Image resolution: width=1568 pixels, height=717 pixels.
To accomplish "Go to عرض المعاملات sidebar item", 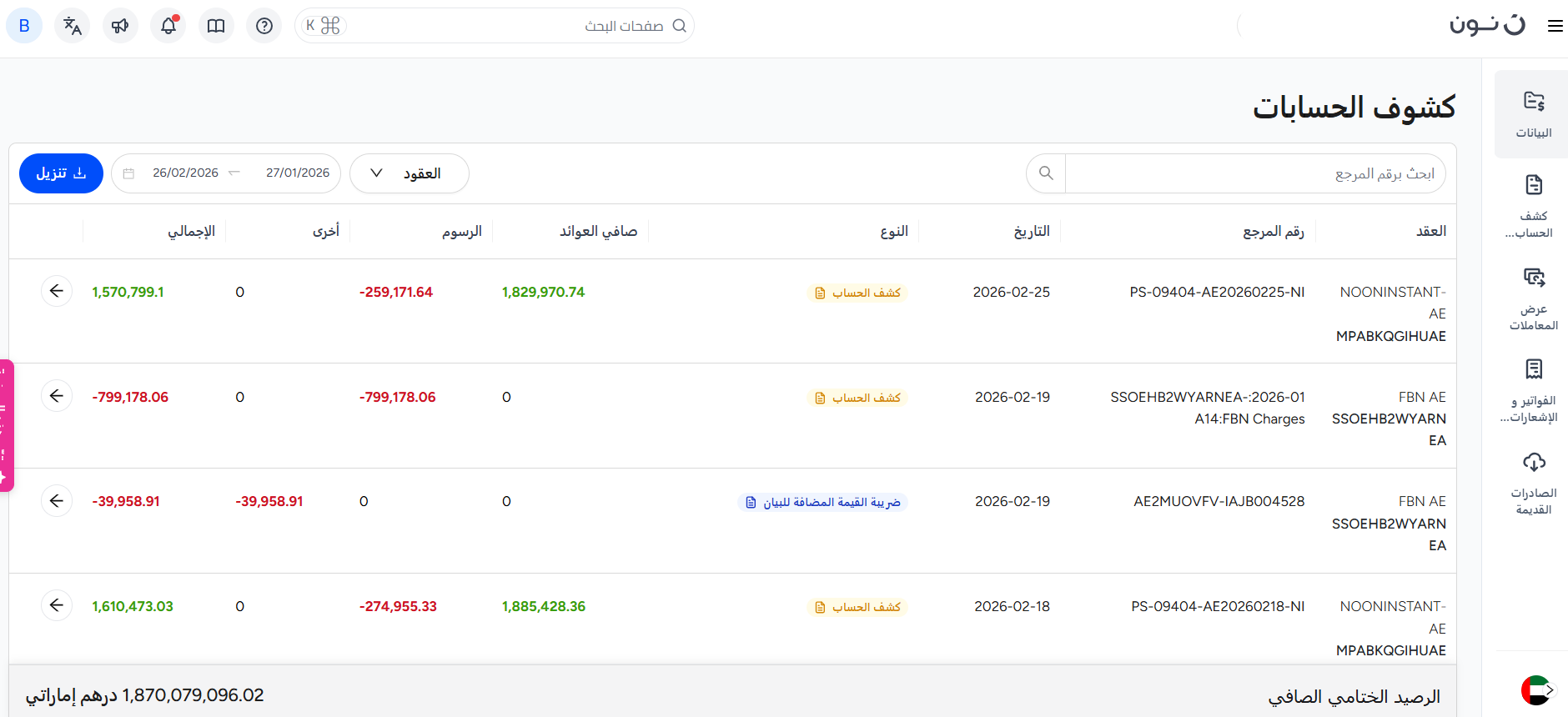I will click(x=1533, y=298).
